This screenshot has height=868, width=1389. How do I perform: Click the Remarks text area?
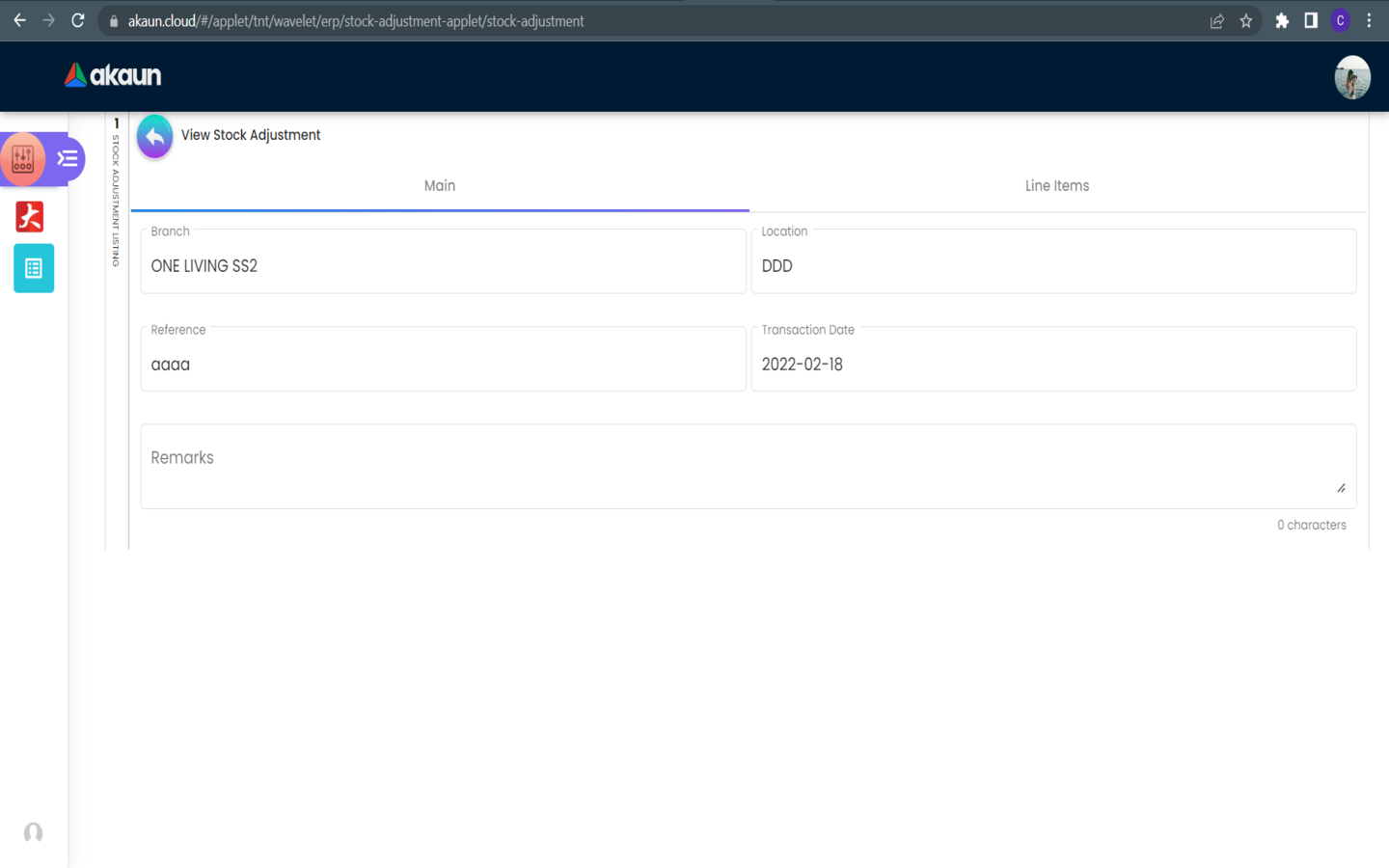point(749,467)
